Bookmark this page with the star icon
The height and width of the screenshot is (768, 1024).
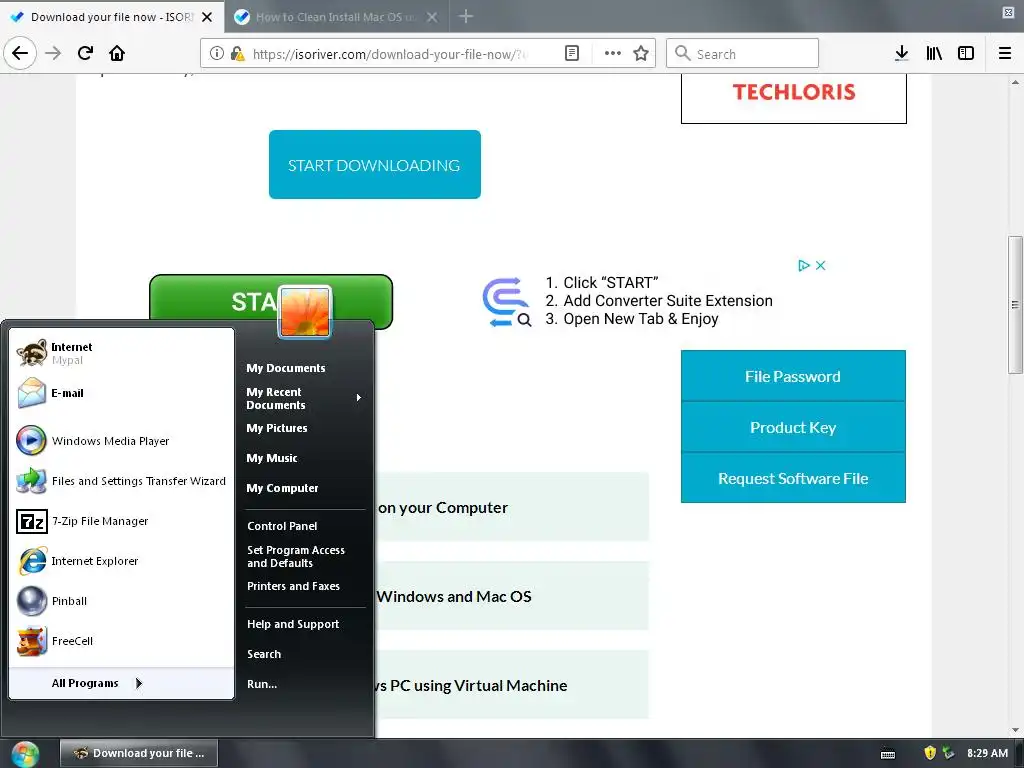[x=641, y=54]
